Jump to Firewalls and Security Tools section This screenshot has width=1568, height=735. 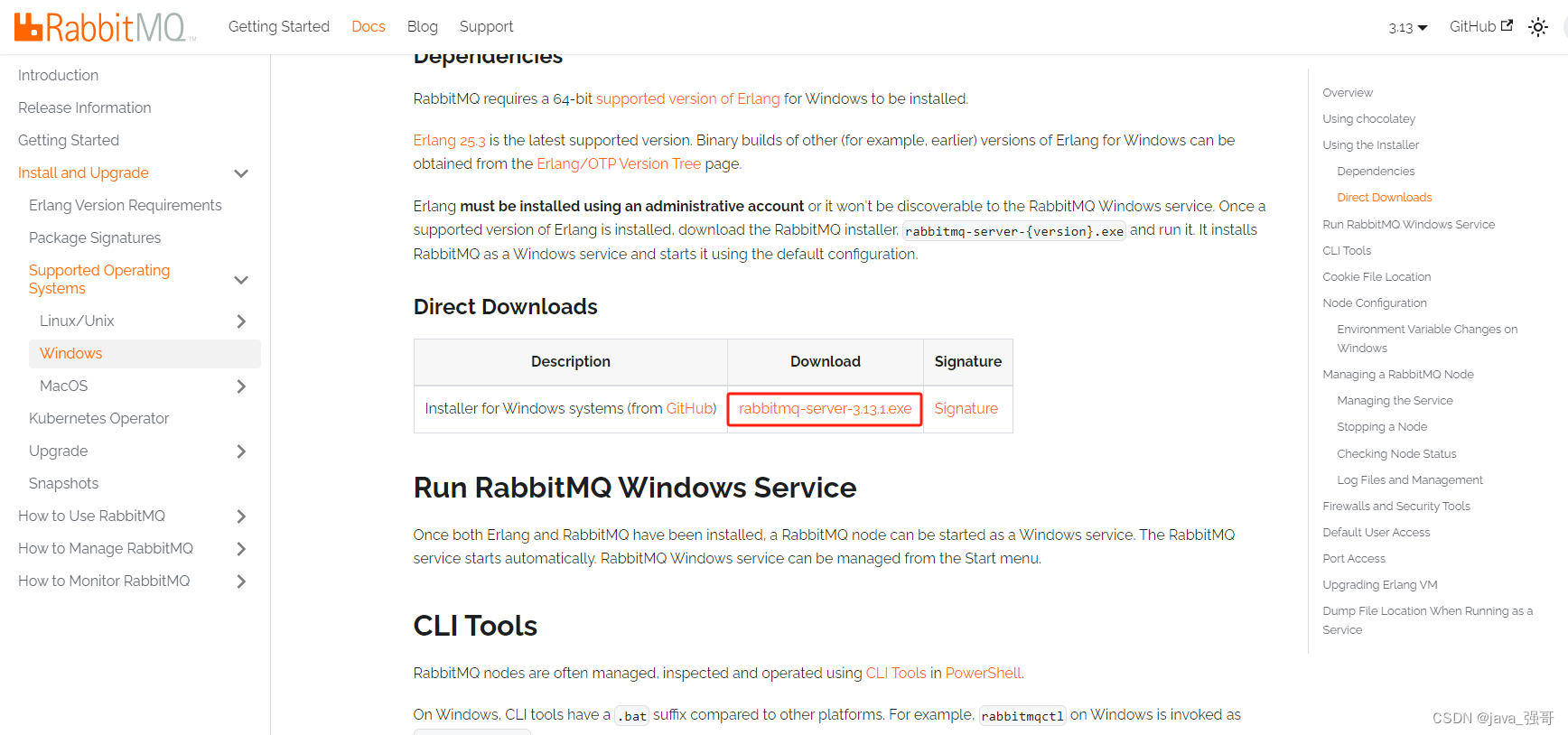pos(1396,506)
